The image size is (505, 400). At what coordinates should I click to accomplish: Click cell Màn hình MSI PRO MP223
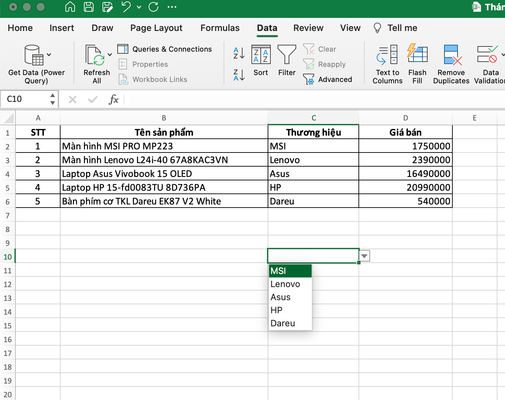pos(164,146)
